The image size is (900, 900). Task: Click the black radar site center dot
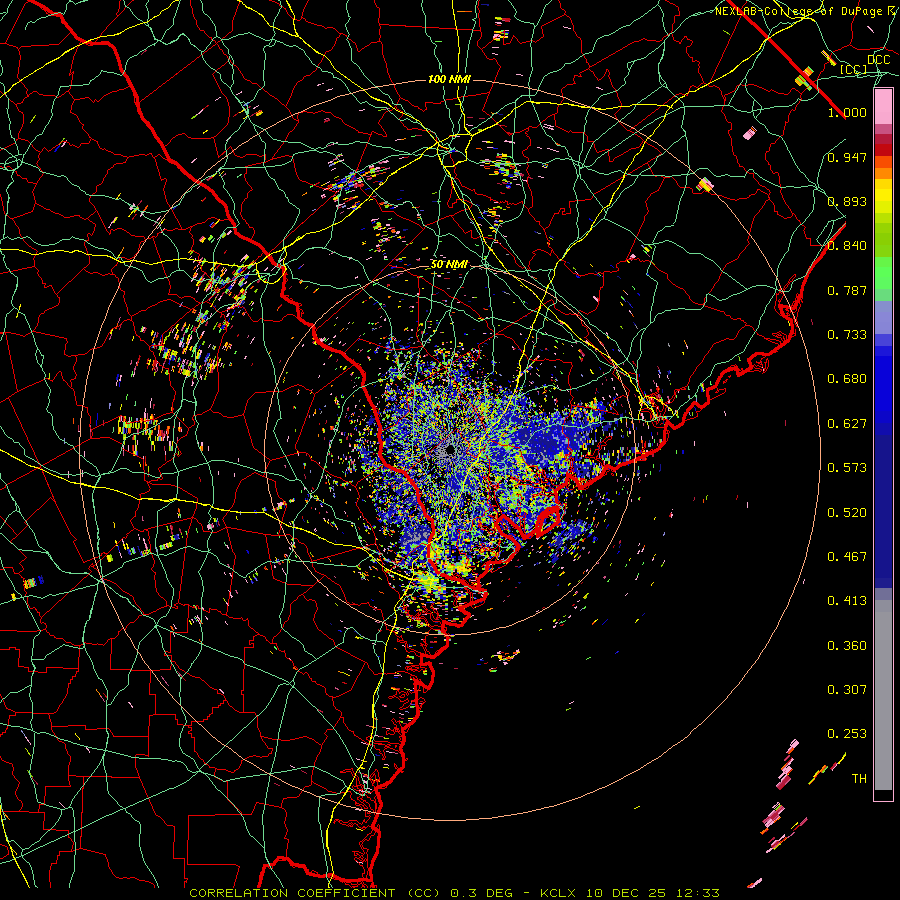pyautogui.click(x=449, y=450)
